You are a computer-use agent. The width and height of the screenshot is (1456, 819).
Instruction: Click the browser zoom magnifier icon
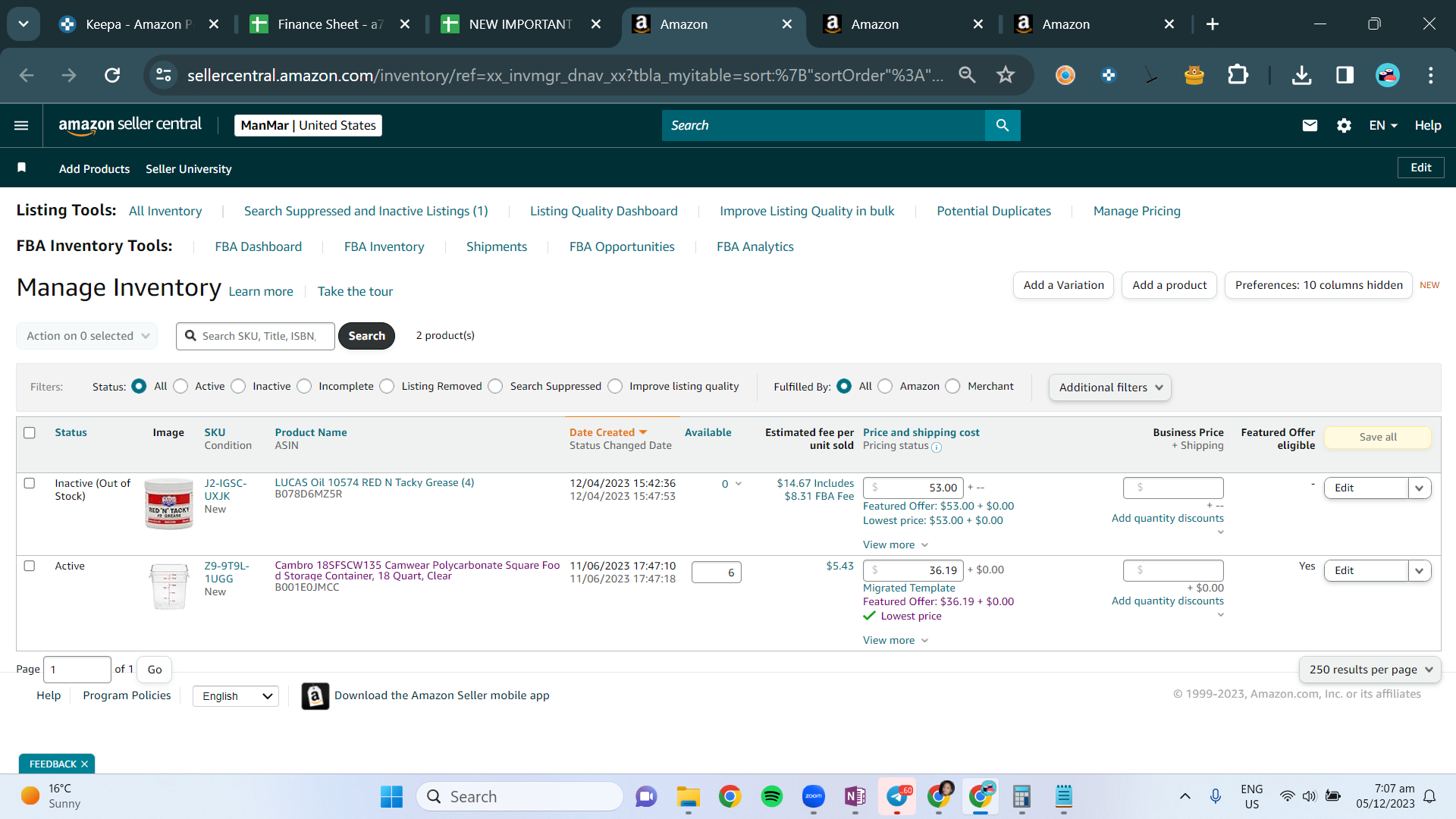point(967,74)
